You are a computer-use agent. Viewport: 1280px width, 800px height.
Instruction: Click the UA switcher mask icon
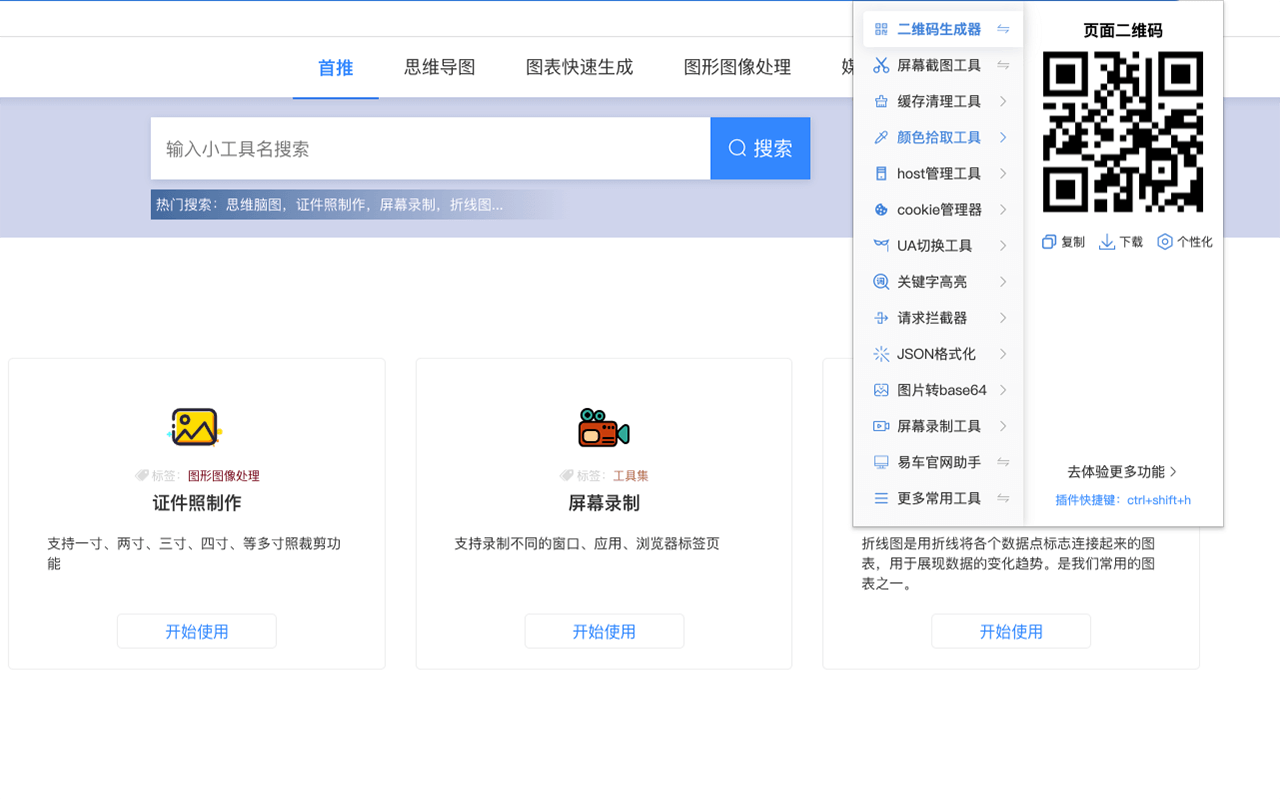(881, 245)
